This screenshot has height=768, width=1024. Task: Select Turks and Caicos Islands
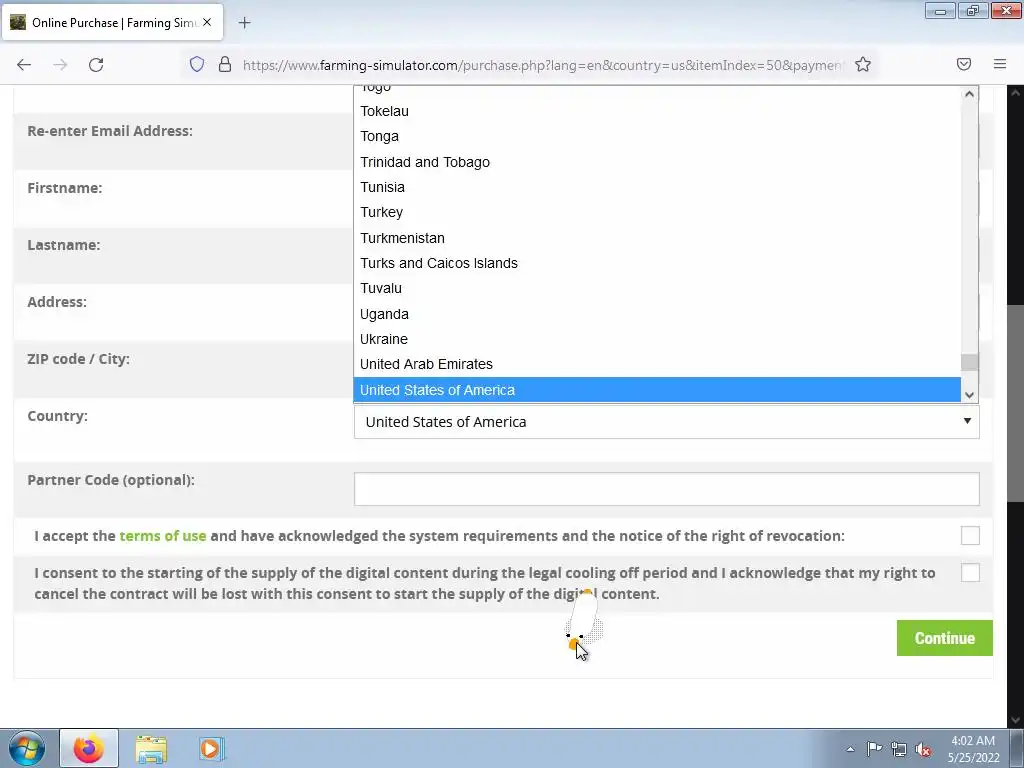pos(657,263)
